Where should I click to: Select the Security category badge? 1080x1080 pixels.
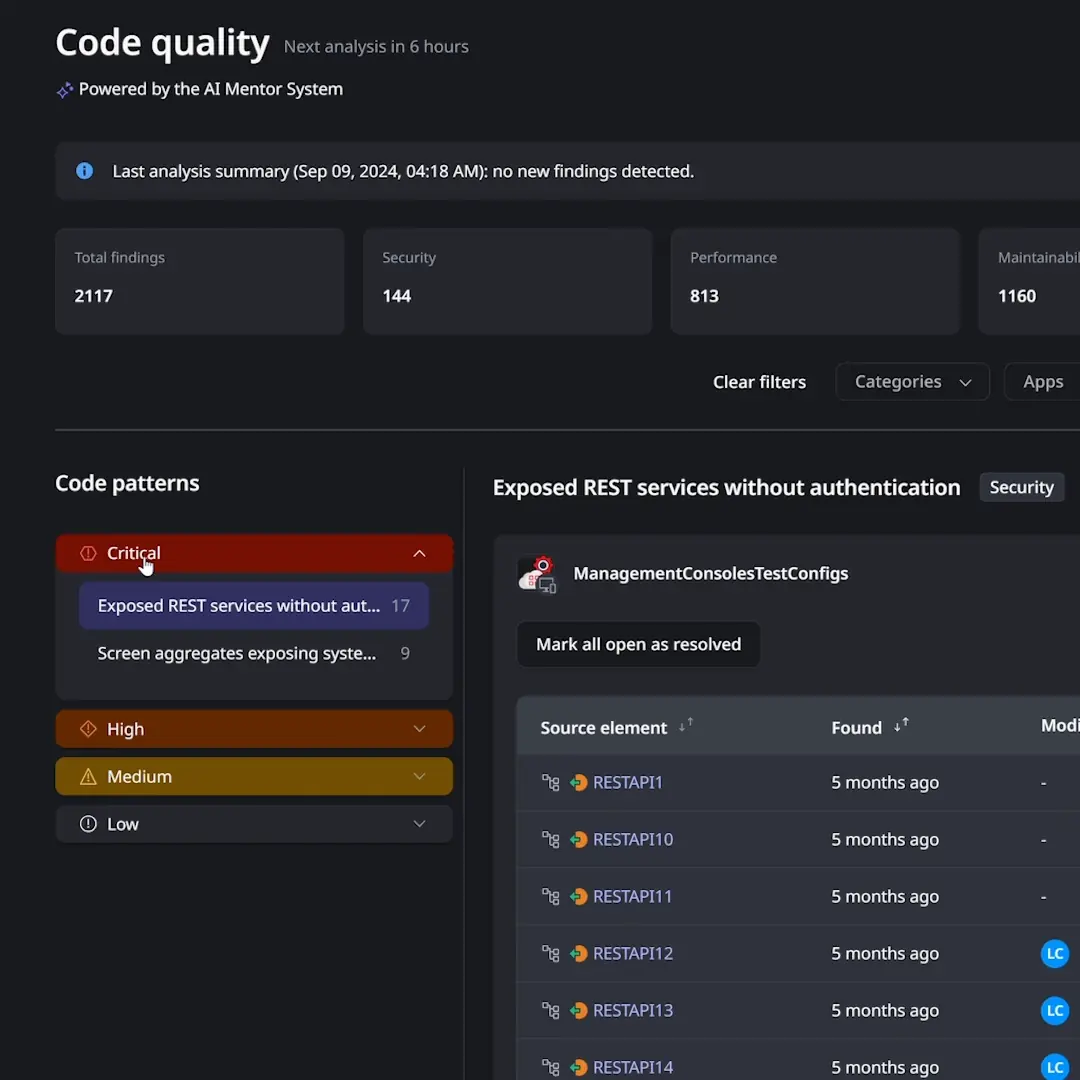[1021, 487]
